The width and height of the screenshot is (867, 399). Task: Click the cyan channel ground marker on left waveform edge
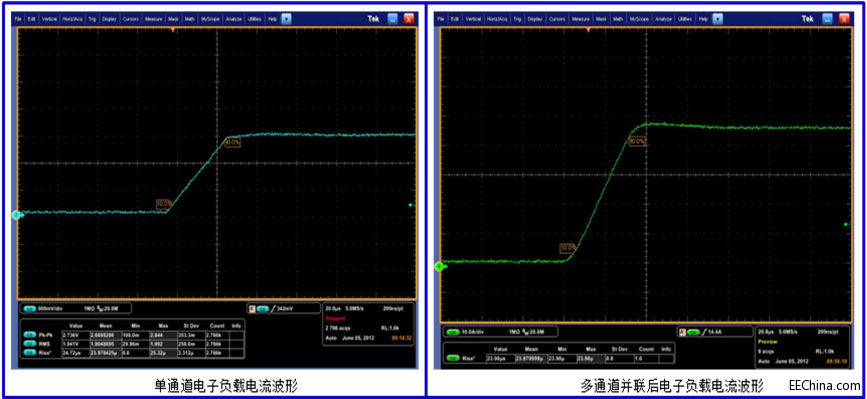(16, 215)
